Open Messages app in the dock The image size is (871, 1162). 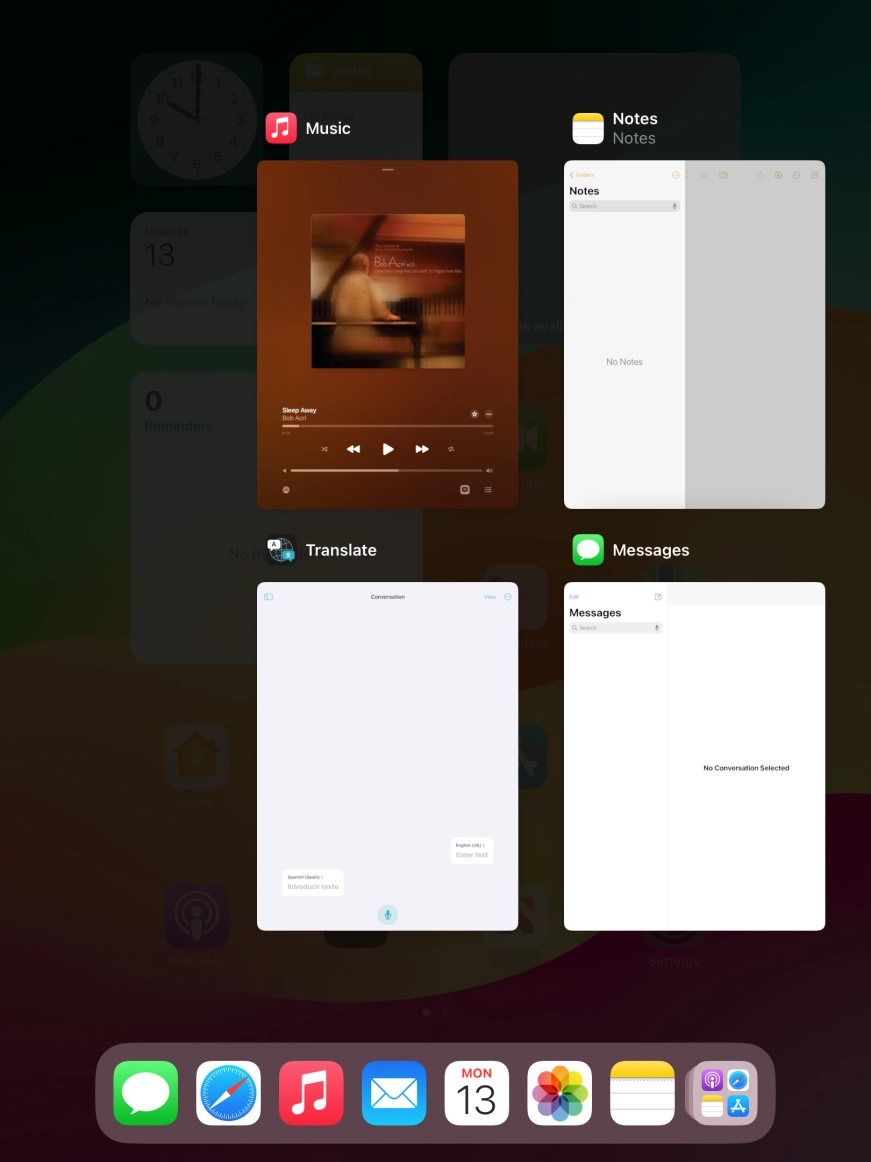coord(146,1093)
